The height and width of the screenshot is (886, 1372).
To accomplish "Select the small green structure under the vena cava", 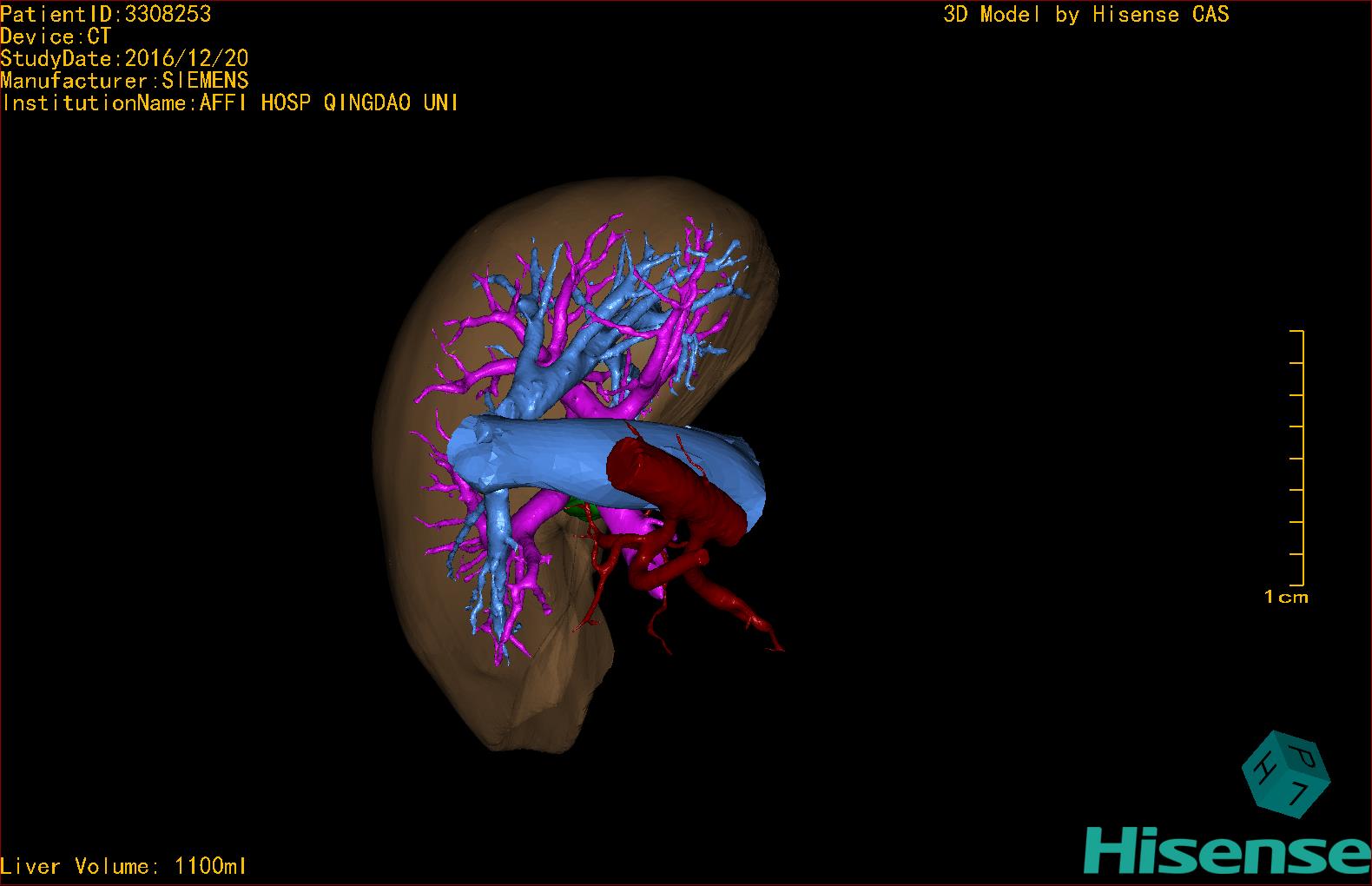I will pyautogui.click(x=574, y=510).
